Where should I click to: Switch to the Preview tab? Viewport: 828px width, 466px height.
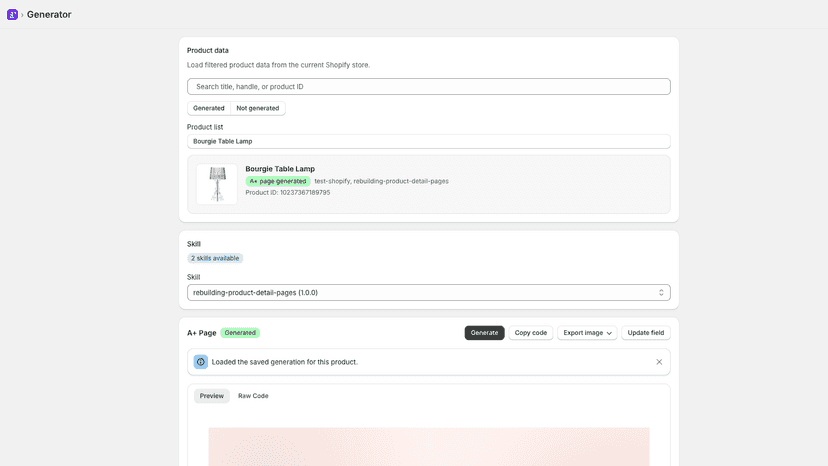212,396
